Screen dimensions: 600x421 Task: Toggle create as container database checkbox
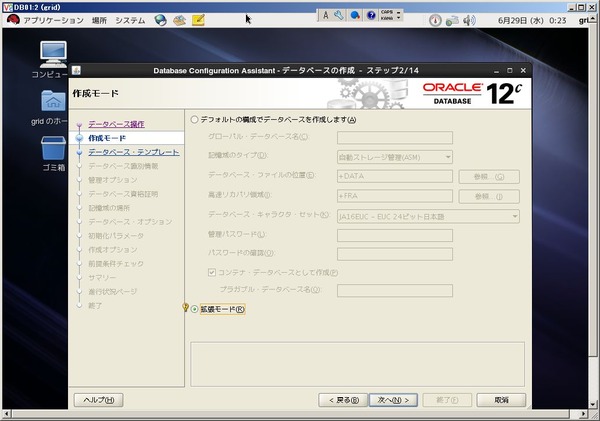[x=212, y=272]
